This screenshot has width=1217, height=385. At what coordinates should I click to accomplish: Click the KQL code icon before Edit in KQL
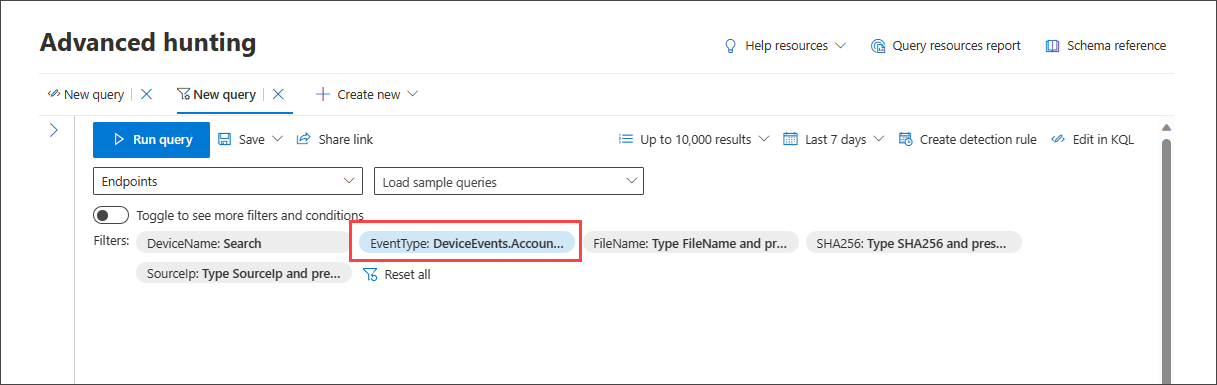pos(1058,140)
